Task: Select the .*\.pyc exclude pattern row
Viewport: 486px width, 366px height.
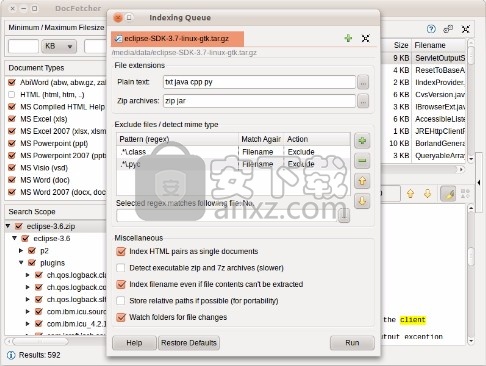Action: [233, 164]
